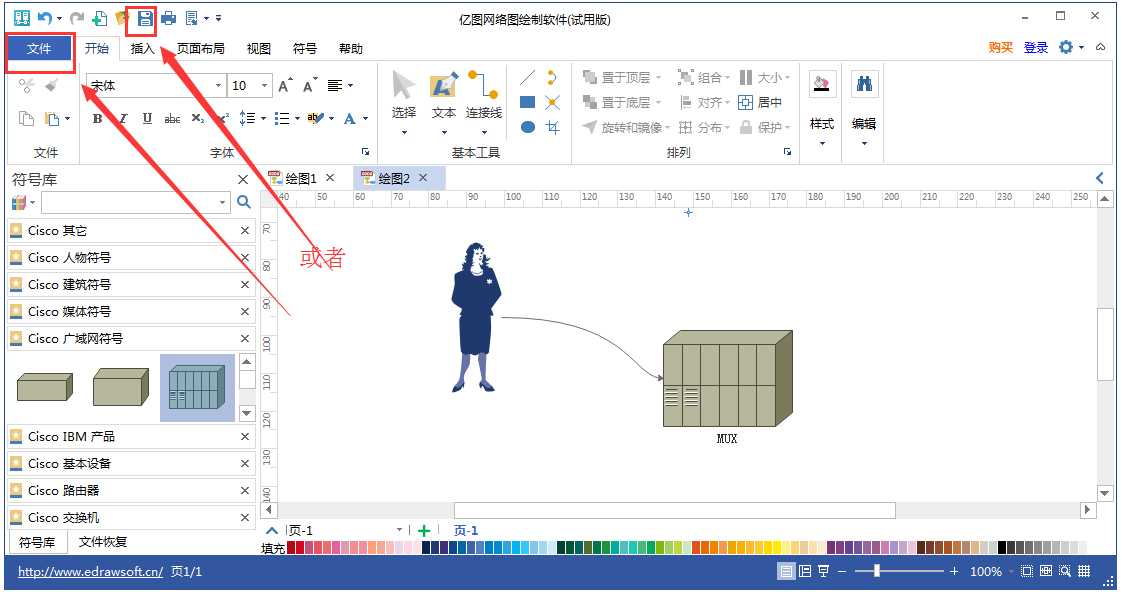The image size is (1122, 592).
Task: Click the 登录 (Login) link
Action: point(1037,46)
